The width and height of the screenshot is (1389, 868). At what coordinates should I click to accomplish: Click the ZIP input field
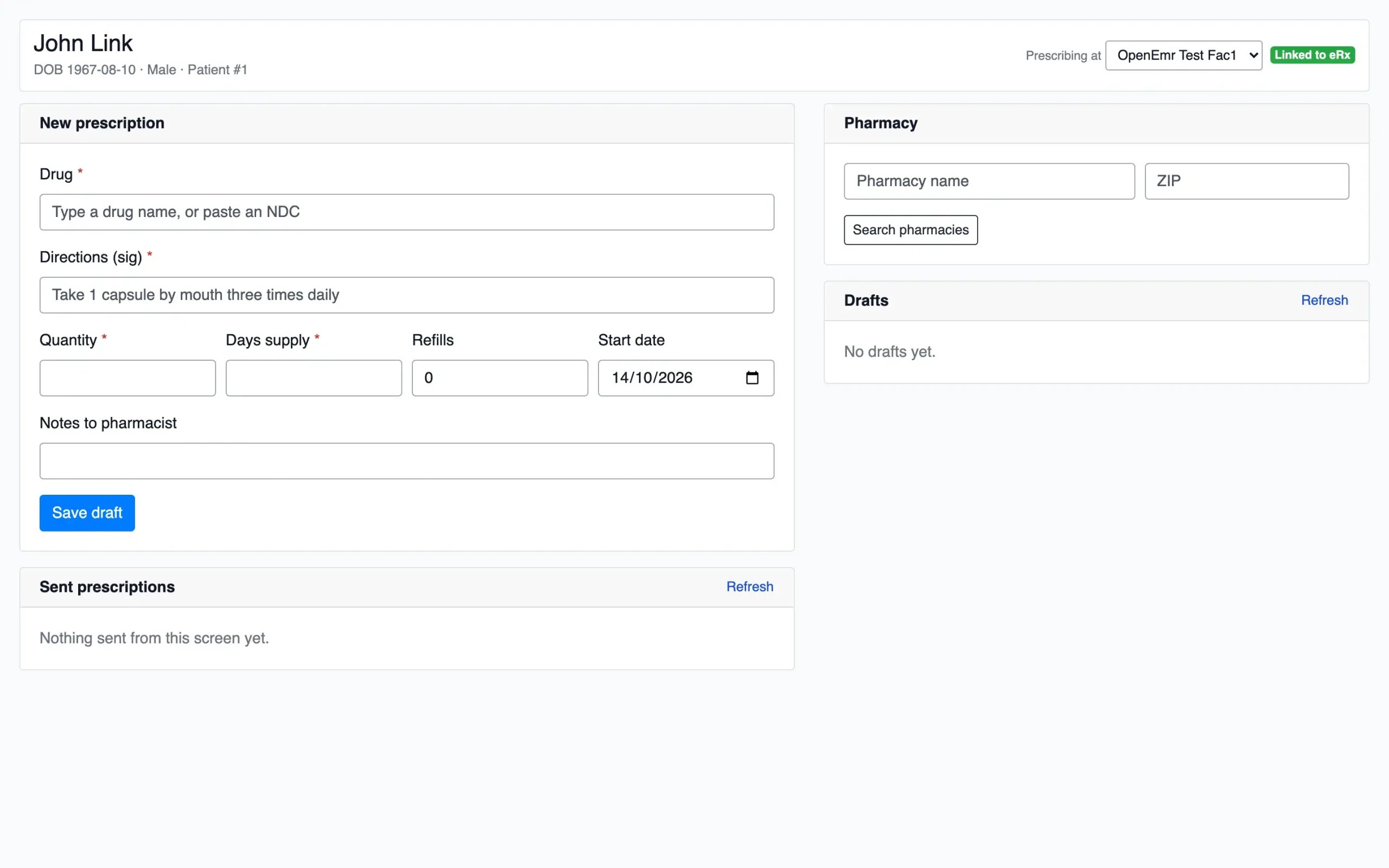[1247, 181]
